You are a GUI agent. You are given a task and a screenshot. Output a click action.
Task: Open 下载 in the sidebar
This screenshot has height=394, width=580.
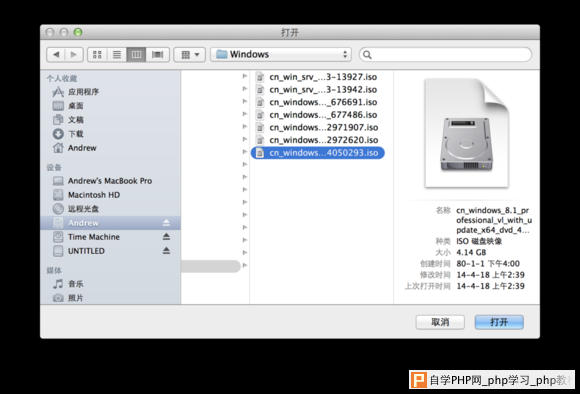tap(110, 134)
